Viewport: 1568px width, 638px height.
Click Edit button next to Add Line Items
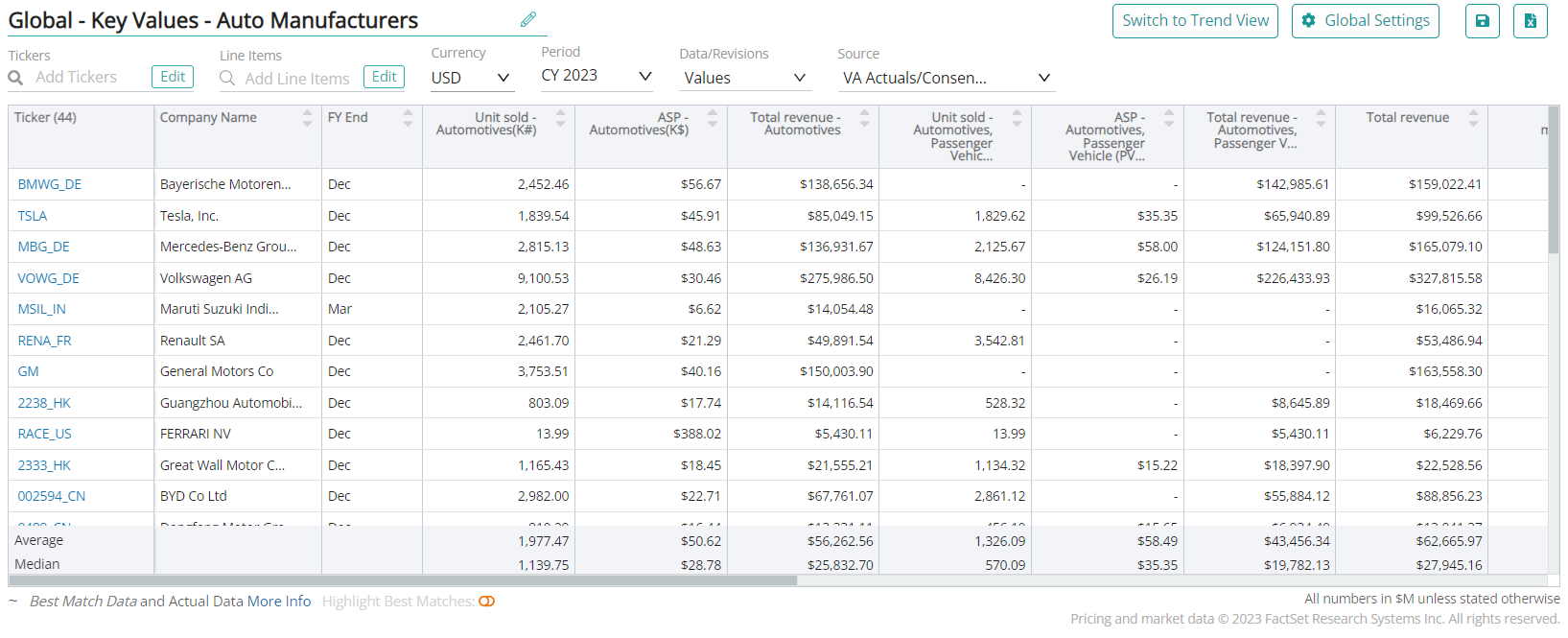point(384,77)
